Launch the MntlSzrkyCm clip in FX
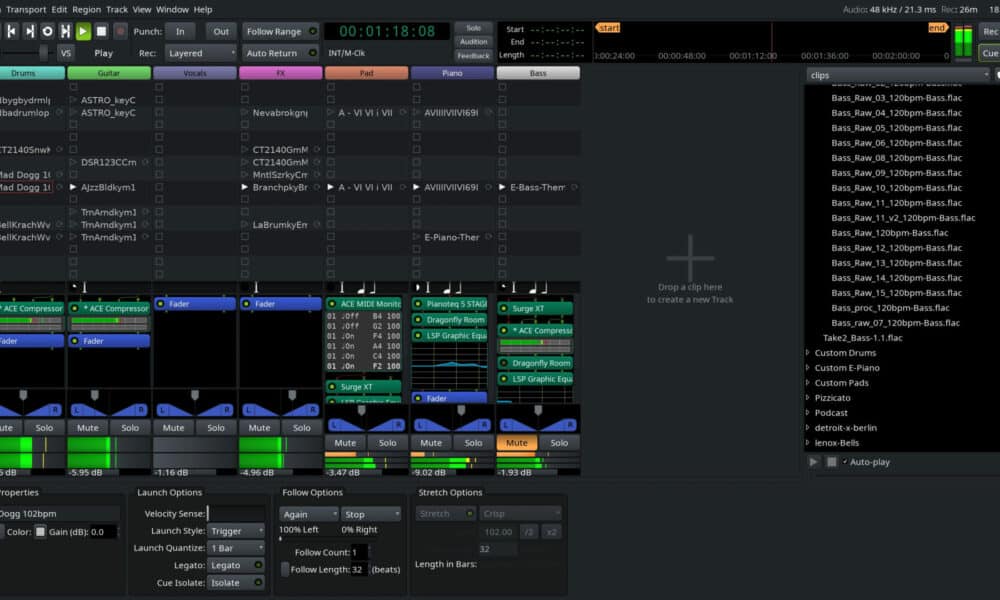The image size is (1000, 600). coord(244,175)
